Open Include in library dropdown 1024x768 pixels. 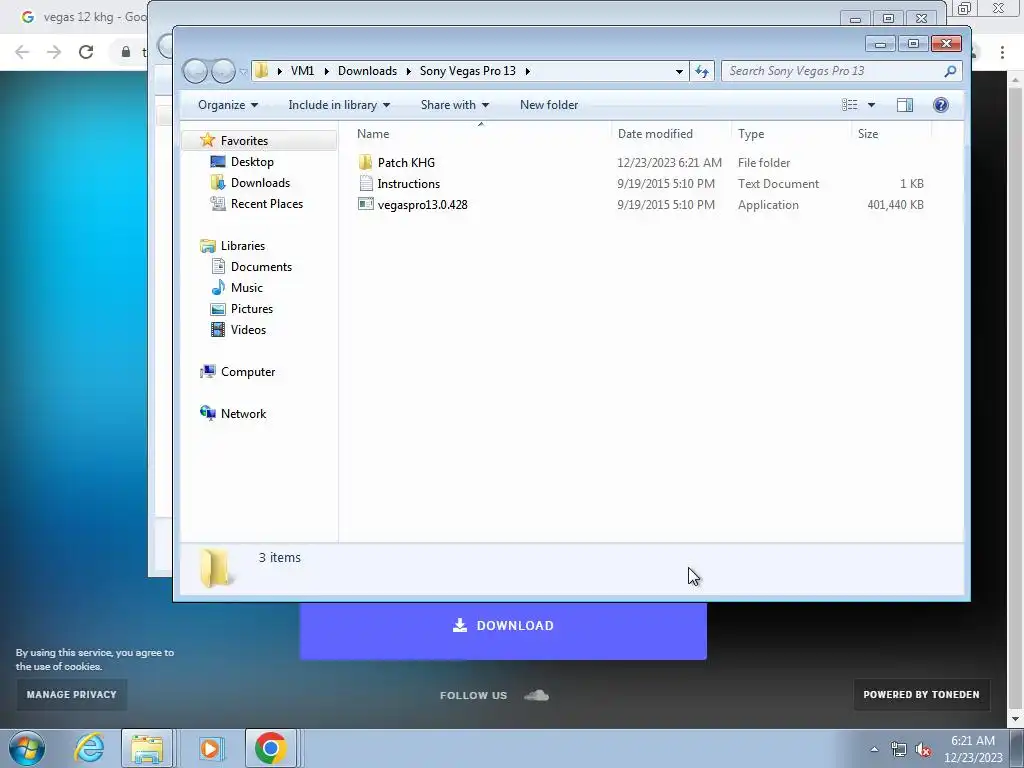click(x=339, y=105)
